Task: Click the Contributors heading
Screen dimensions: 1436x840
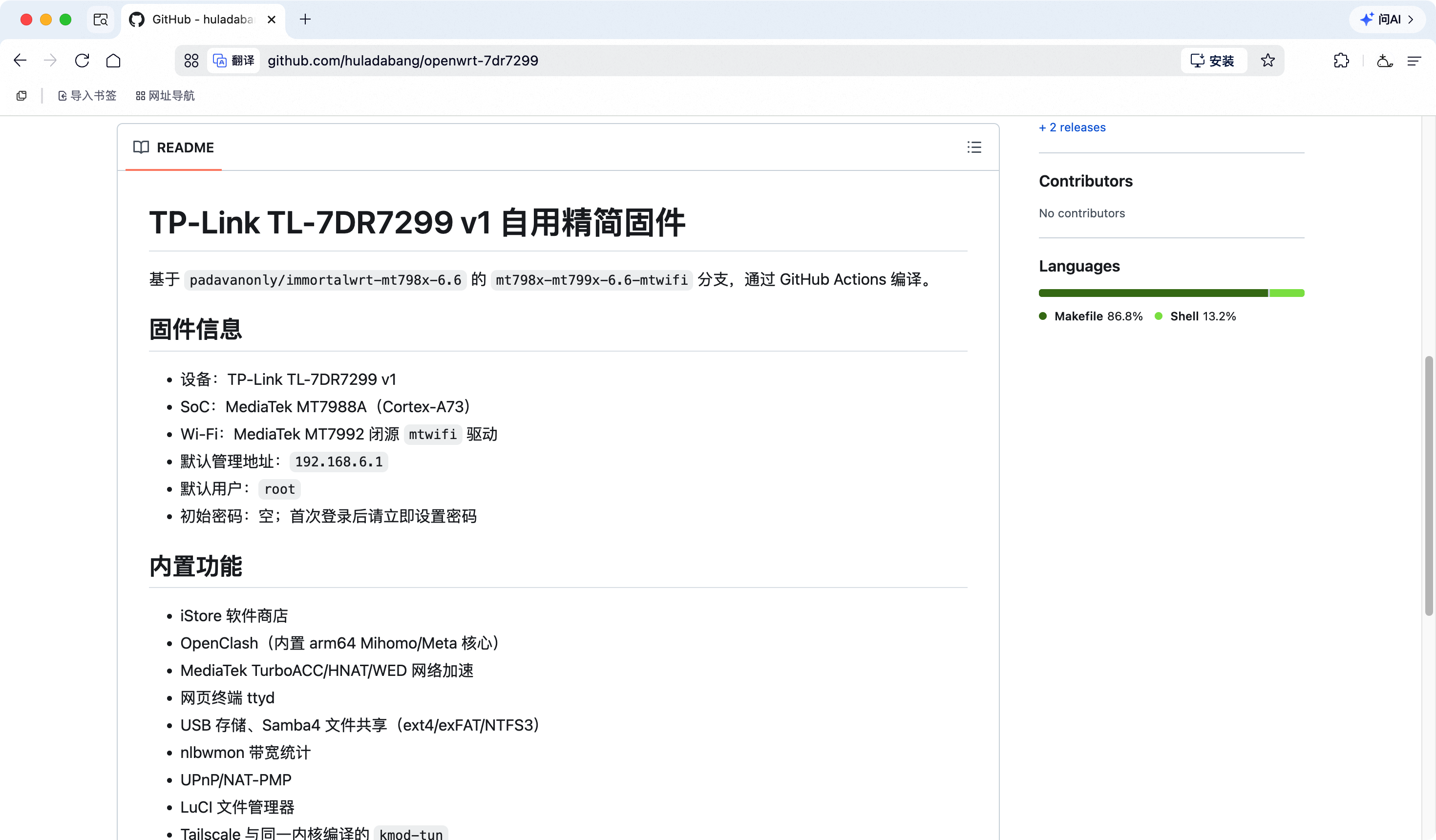Action: 1085,181
